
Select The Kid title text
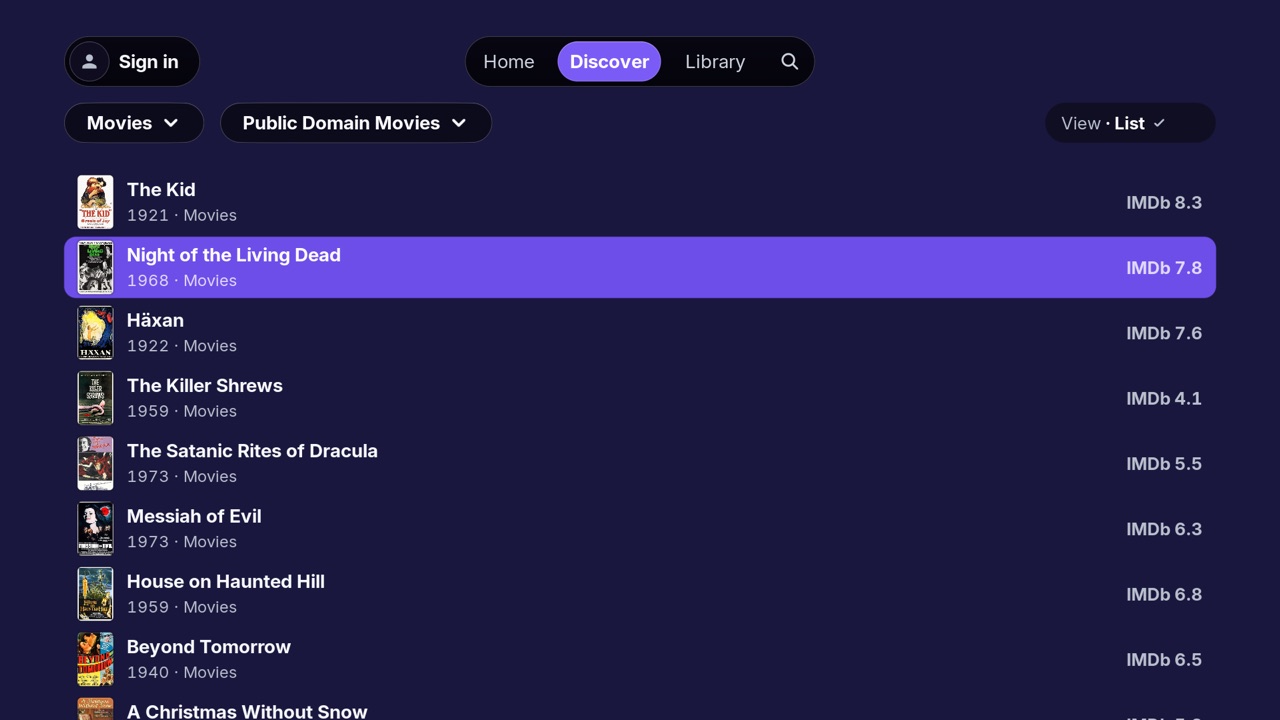pyautogui.click(x=161, y=190)
